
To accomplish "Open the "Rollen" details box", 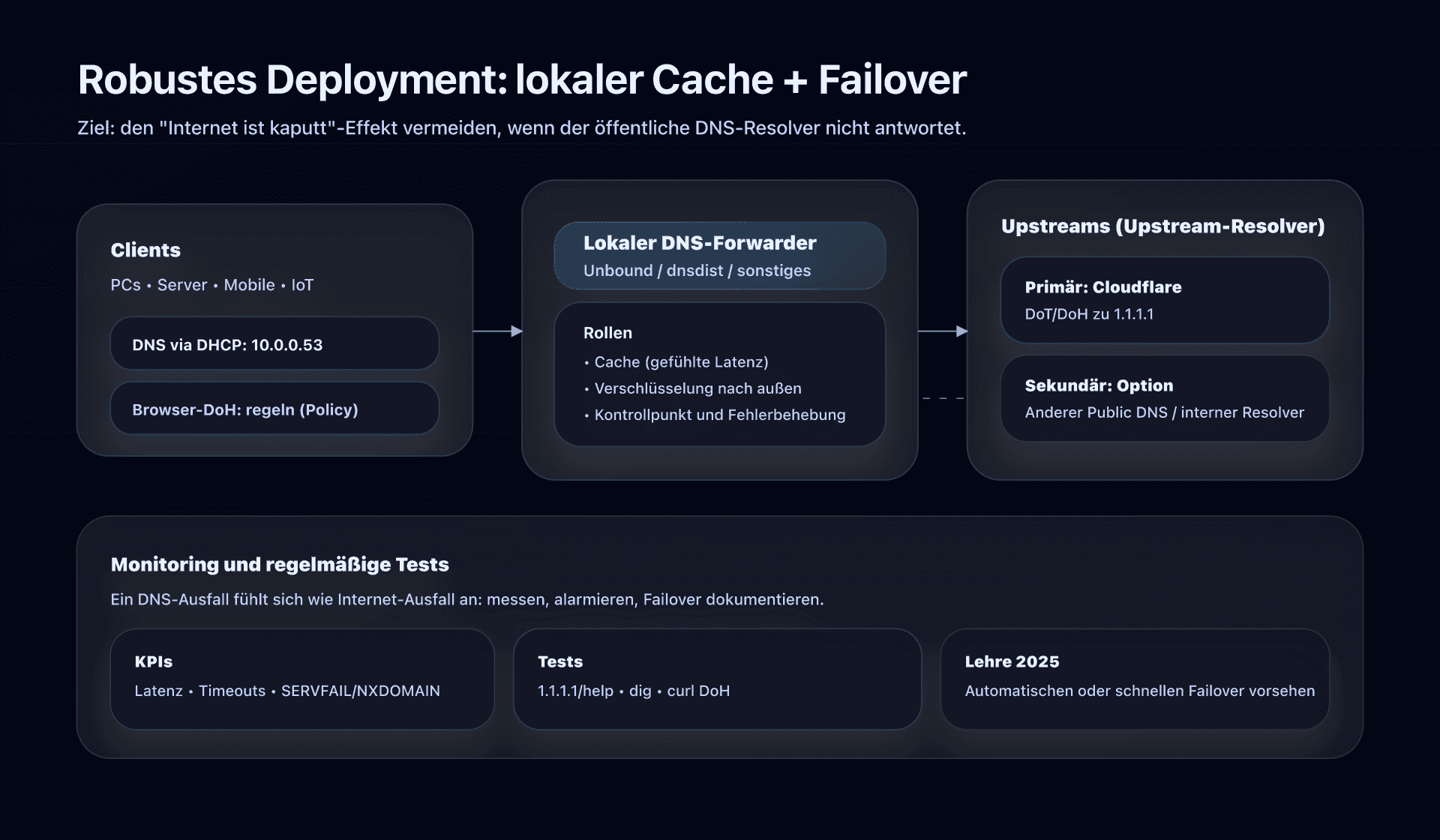I will [718, 373].
